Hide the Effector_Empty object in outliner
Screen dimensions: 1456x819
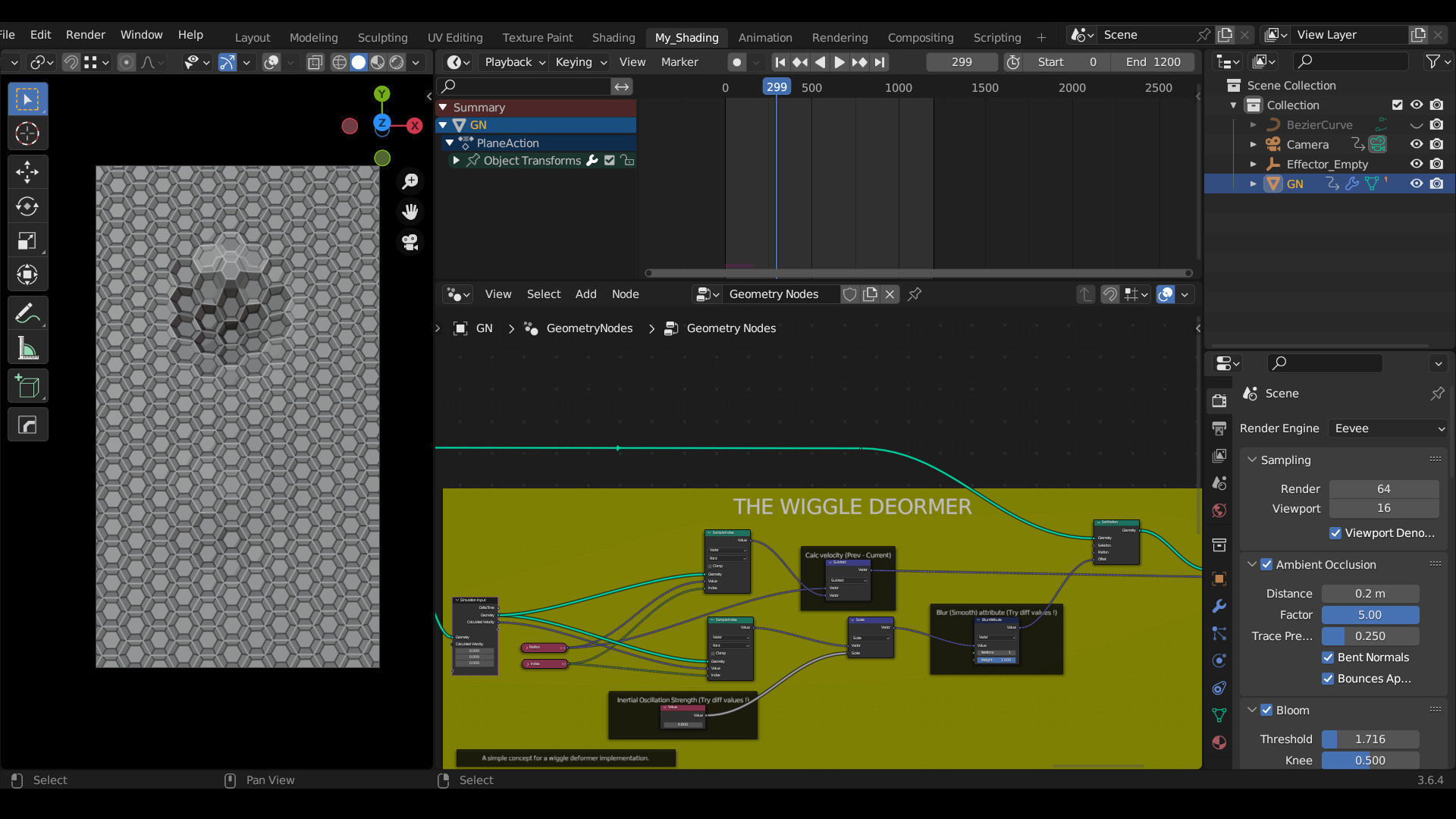(x=1416, y=164)
